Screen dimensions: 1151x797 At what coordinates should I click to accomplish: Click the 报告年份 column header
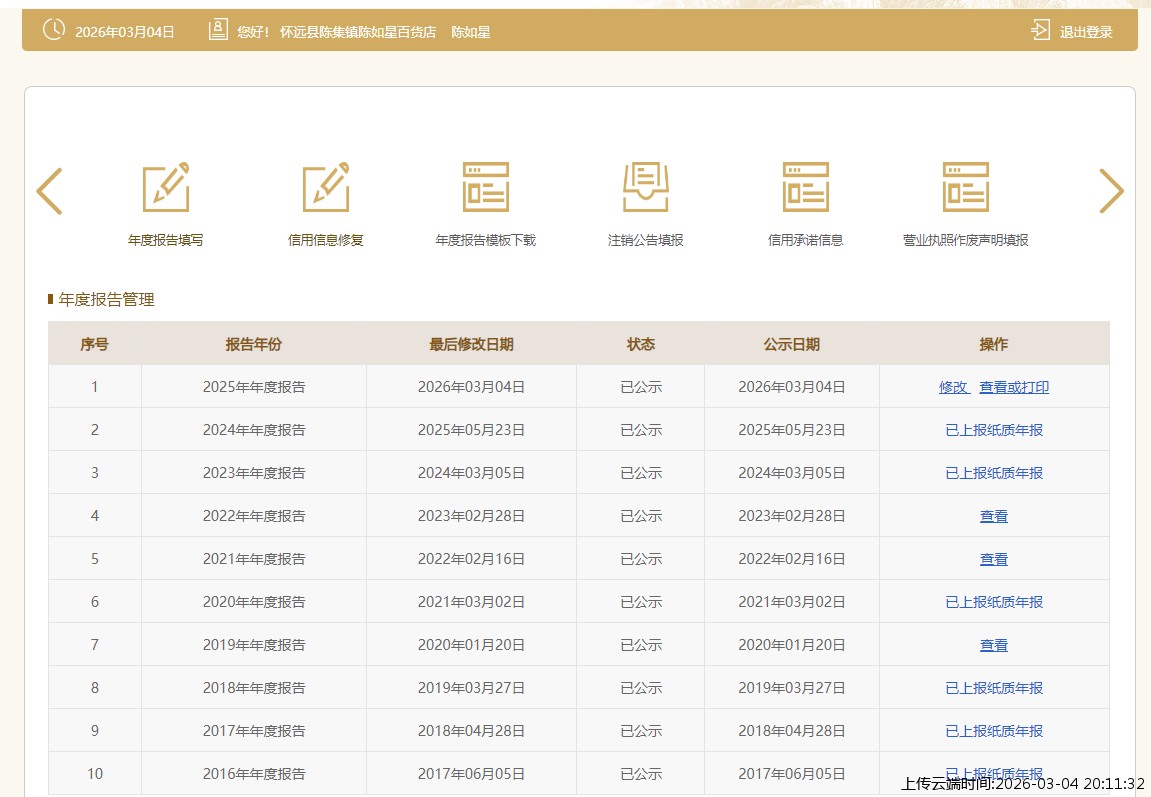[x=254, y=344]
